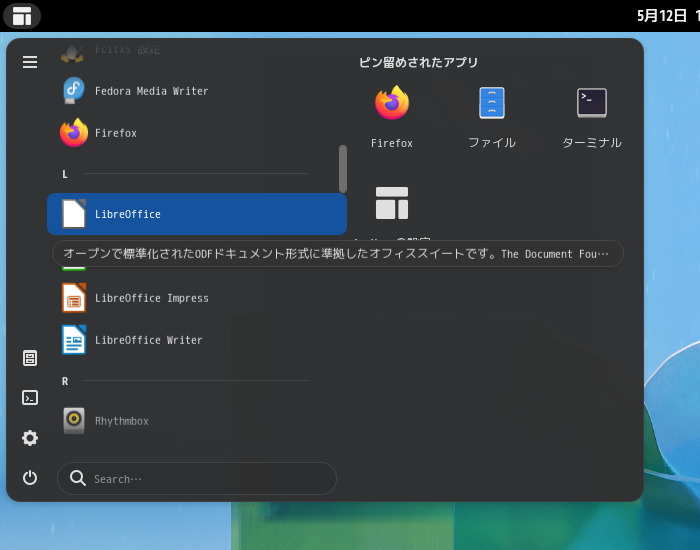700x550 pixels.
Task: Open pinned ファイル file manager
Action: click(492, 117)
